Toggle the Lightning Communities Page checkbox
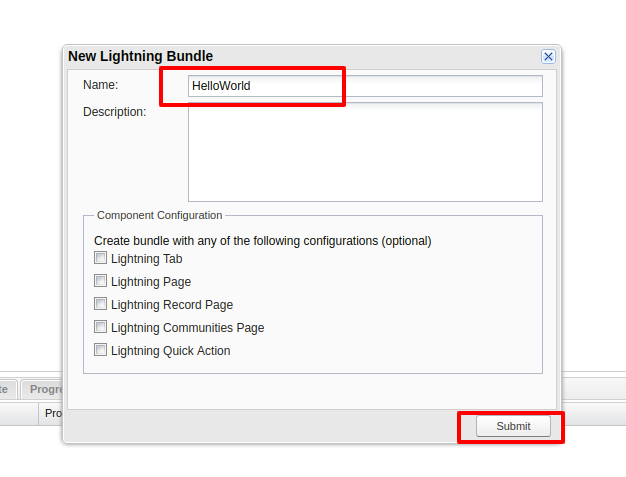626x477 pixels. pos(100,327)
